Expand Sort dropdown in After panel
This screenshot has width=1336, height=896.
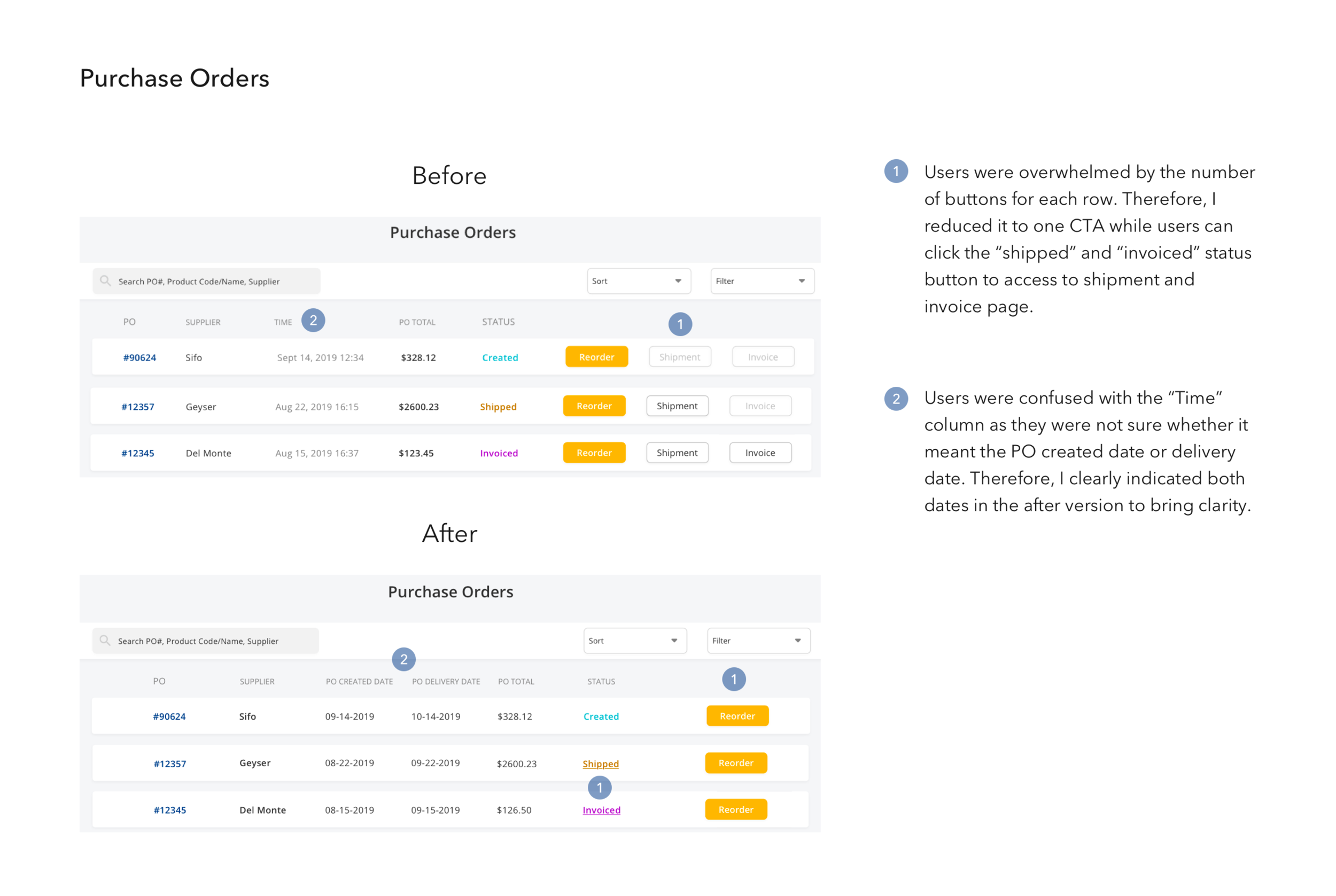click(x=634, y=641)
